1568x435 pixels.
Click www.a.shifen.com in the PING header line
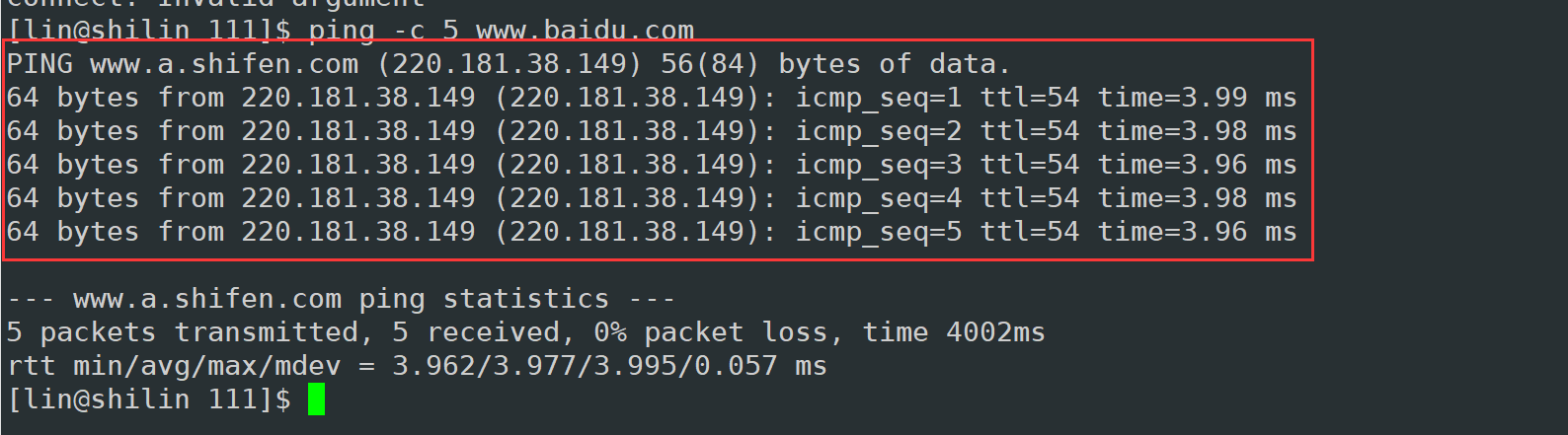[x=224, y=65]
